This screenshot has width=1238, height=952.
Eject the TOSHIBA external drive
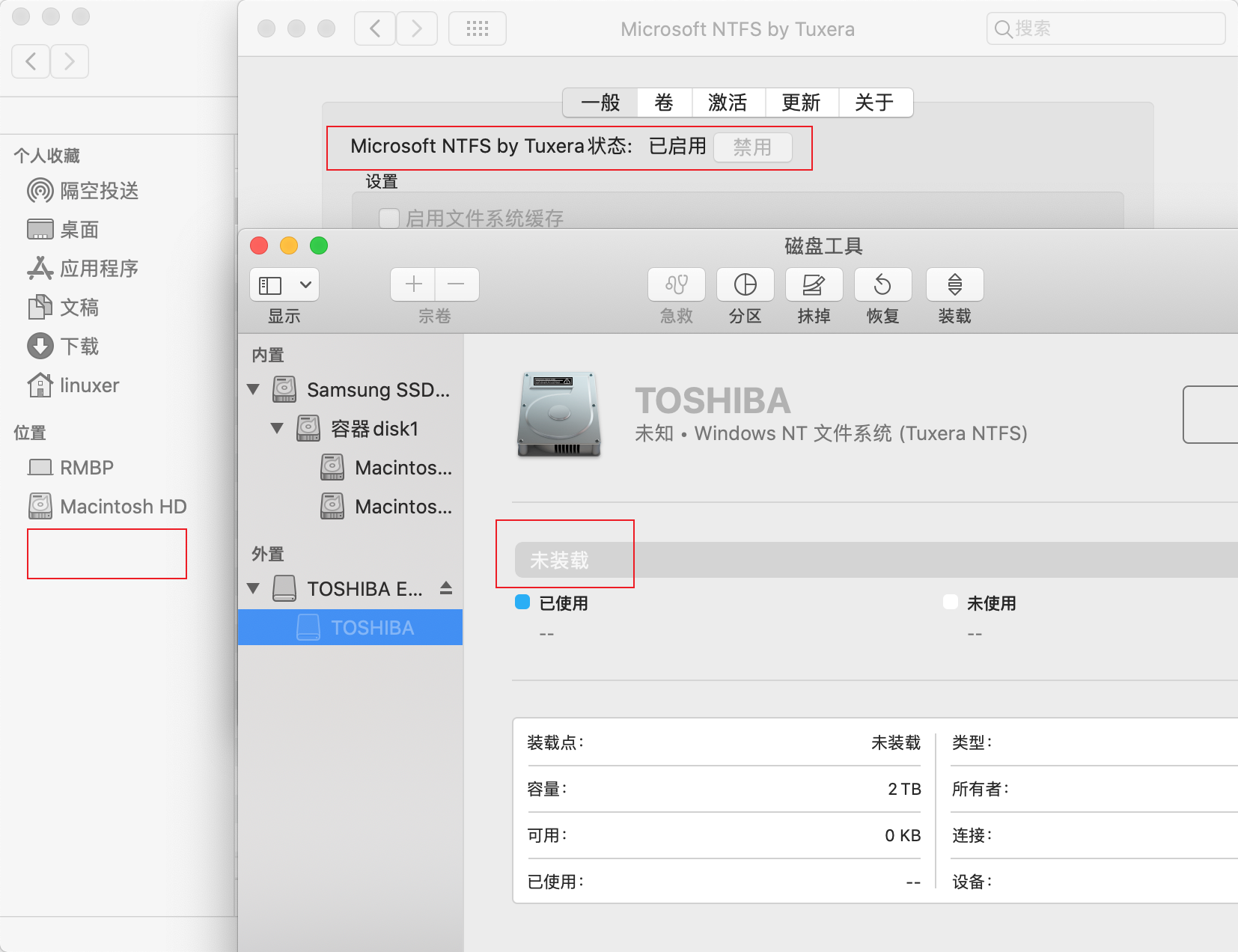coord(447,588)
